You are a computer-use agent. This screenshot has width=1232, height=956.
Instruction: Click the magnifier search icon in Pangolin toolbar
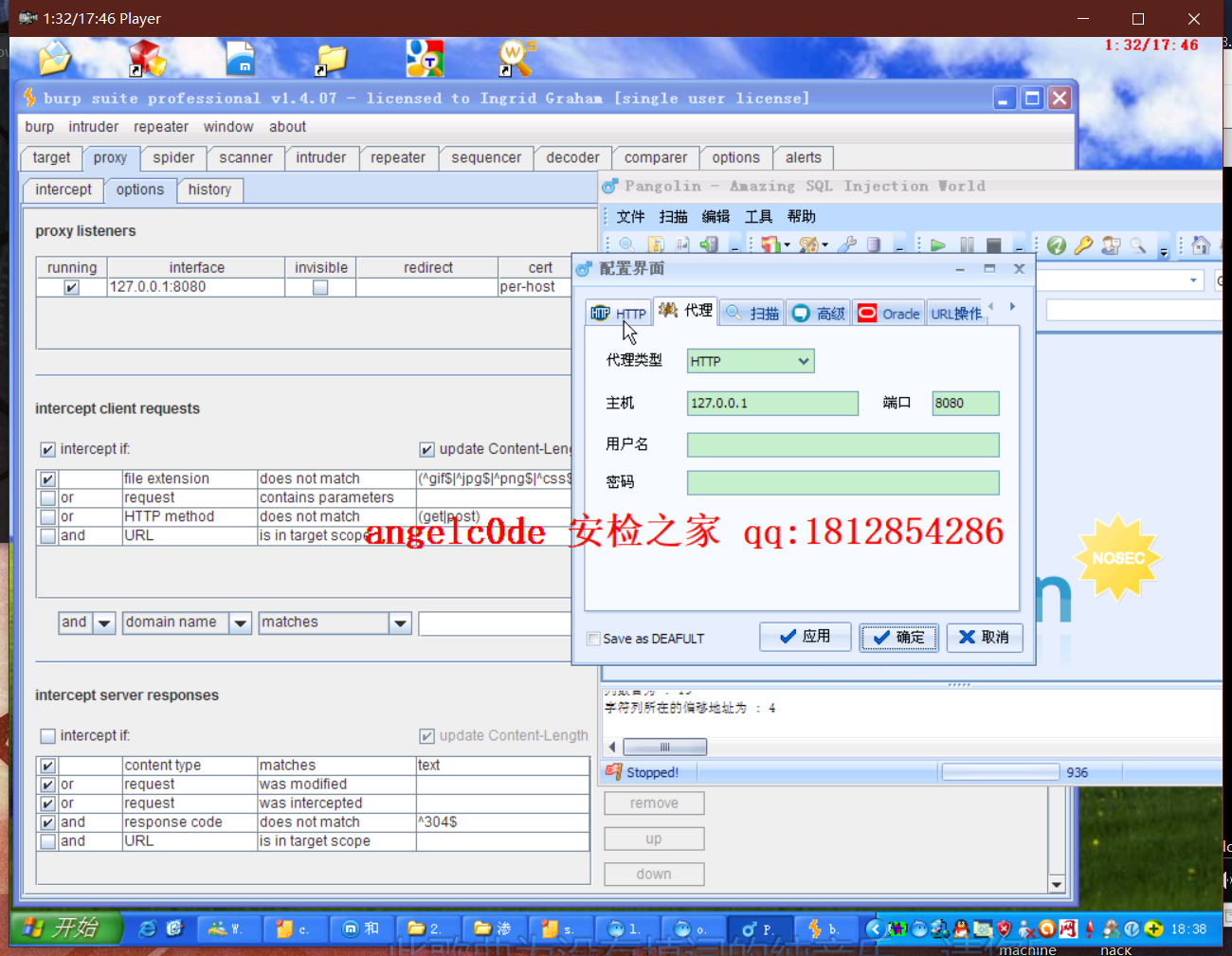pos(625,244)
